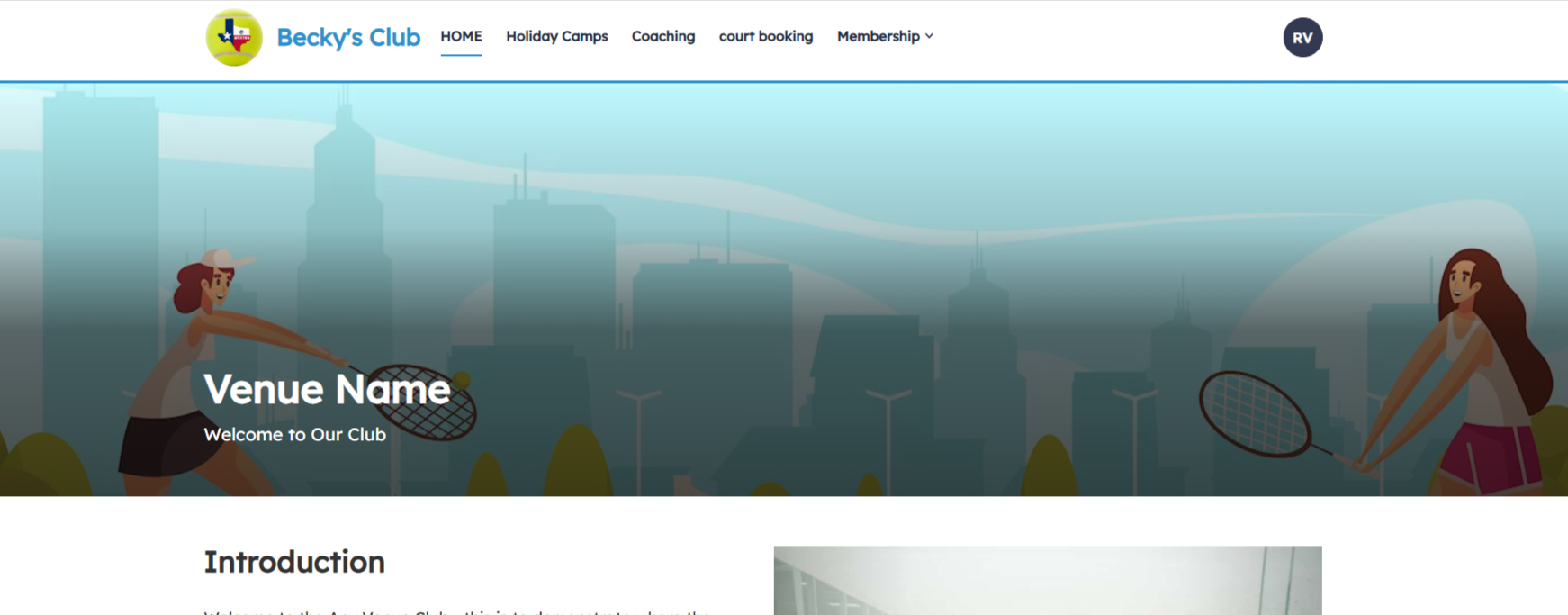Select the Welcome to Our Club subtitle
The image size is (1568, 615).
pos(294,435)
